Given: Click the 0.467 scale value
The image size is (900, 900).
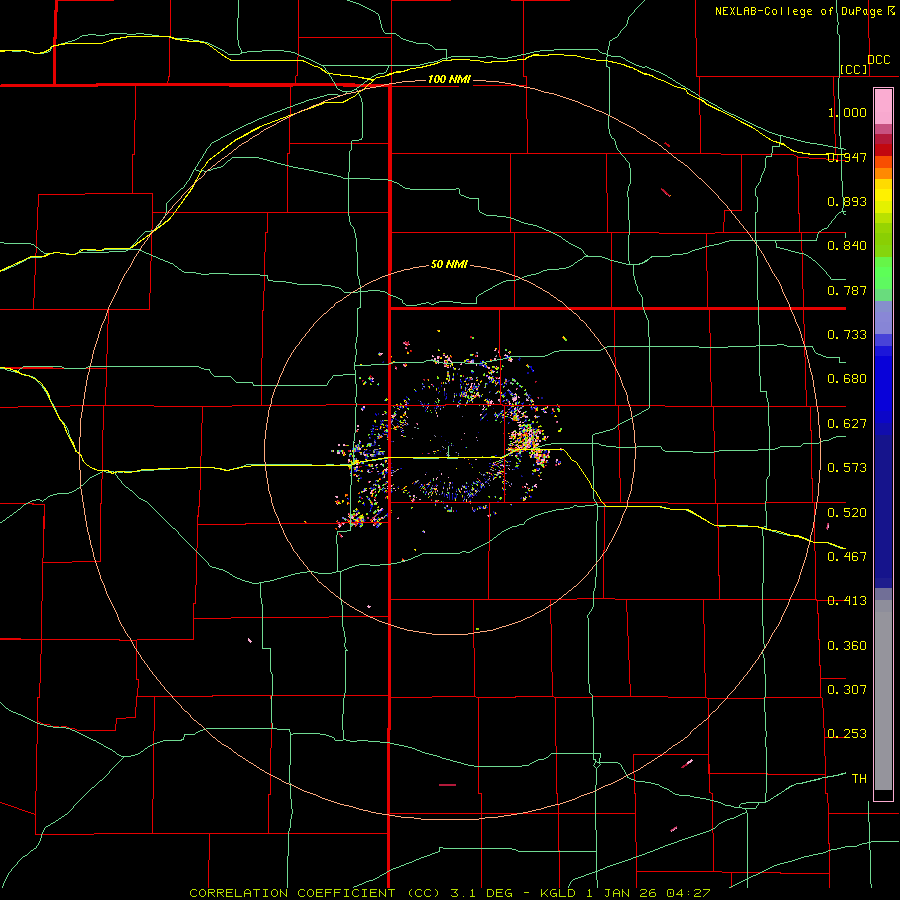Looking at the screenshot, I should (847, 557).
